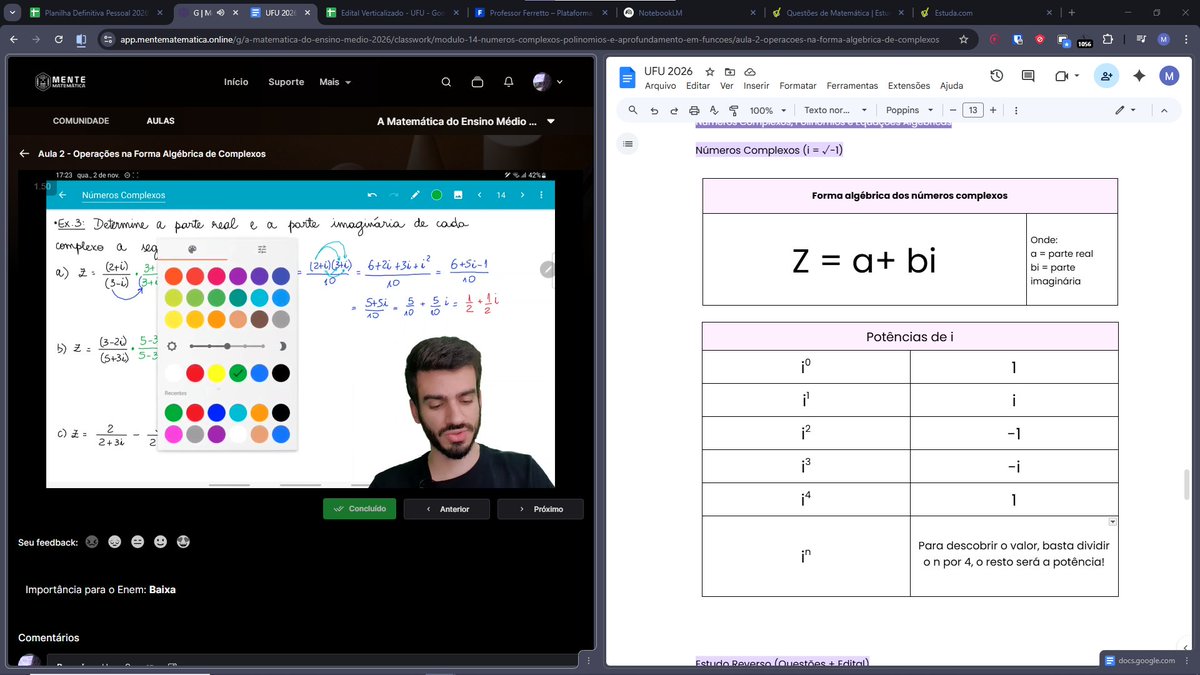Click the Suporte link in the header
Screen dimensions: 1200x675
(286, 82)
